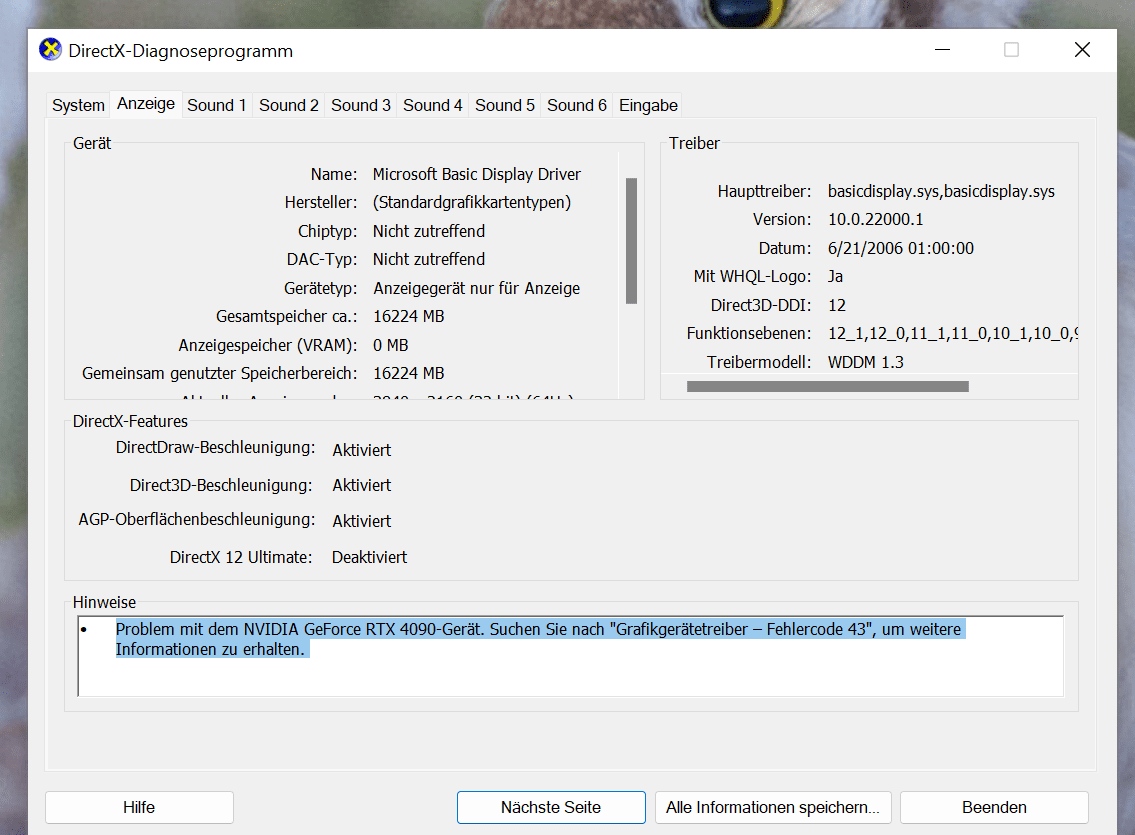Click the driver version "10.0.22000.1"

pyautogui.click(x=876, y=220)
